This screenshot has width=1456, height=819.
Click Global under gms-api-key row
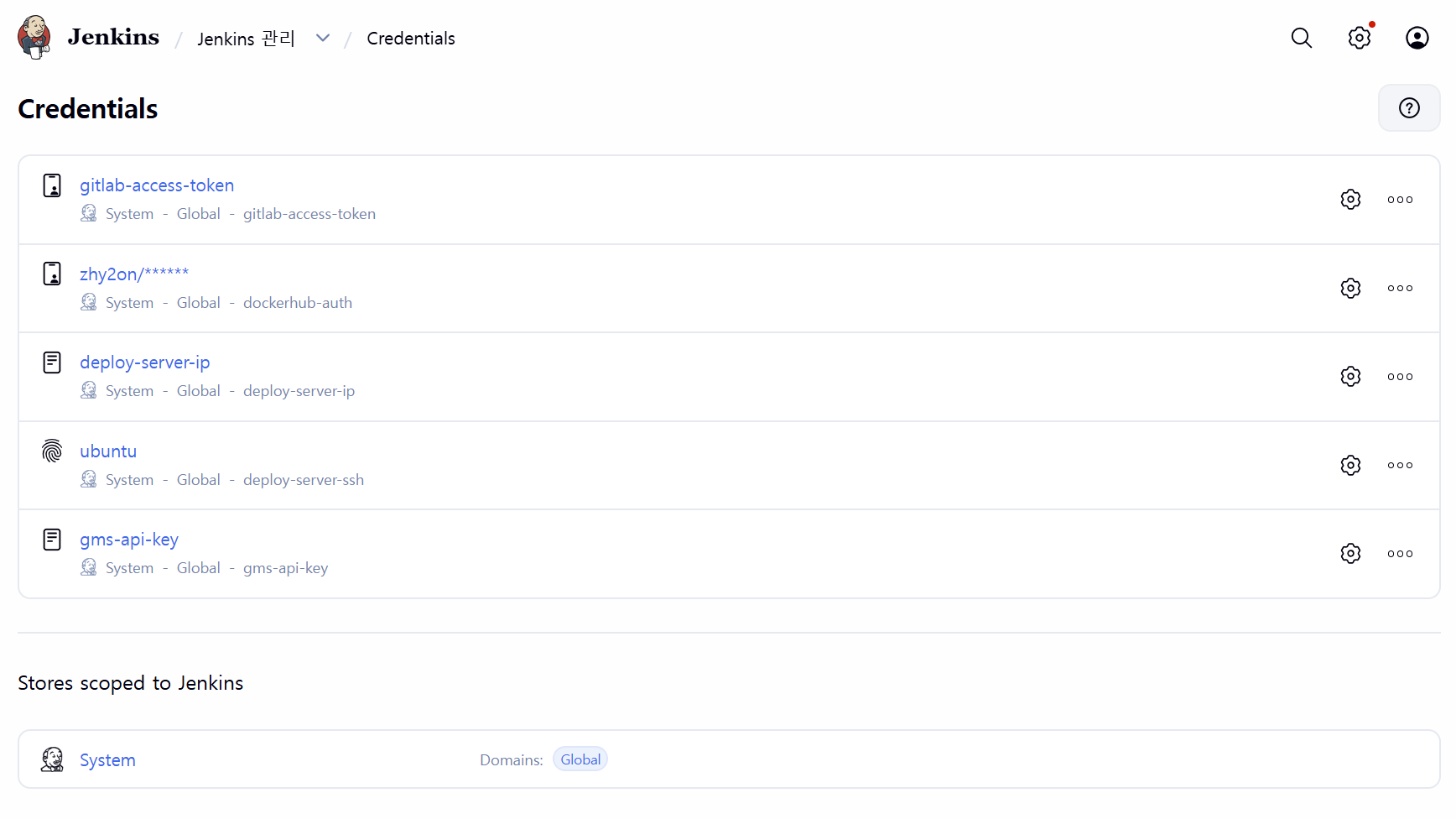coord(199,568)
